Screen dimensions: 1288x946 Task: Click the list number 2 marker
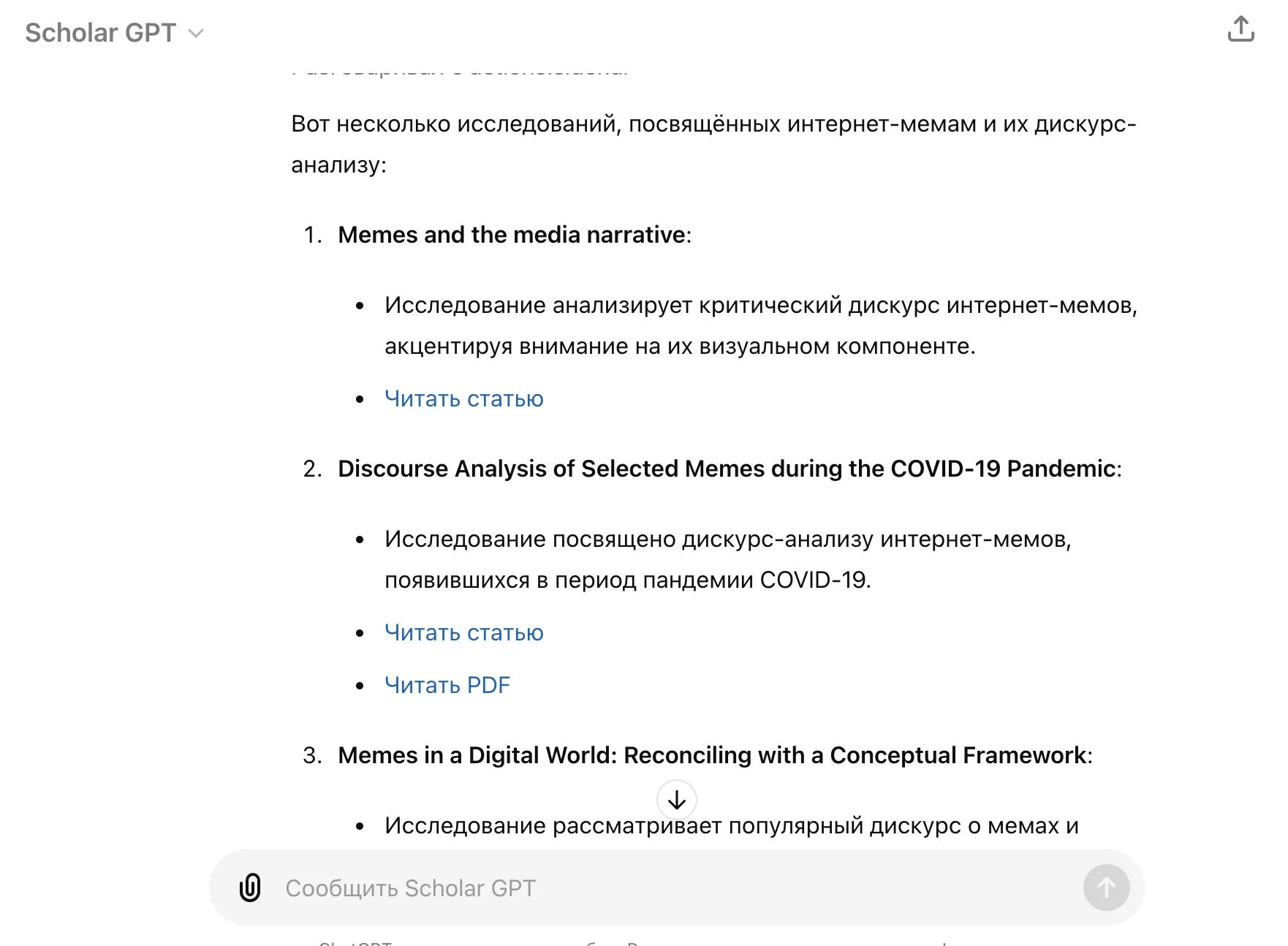312,469
